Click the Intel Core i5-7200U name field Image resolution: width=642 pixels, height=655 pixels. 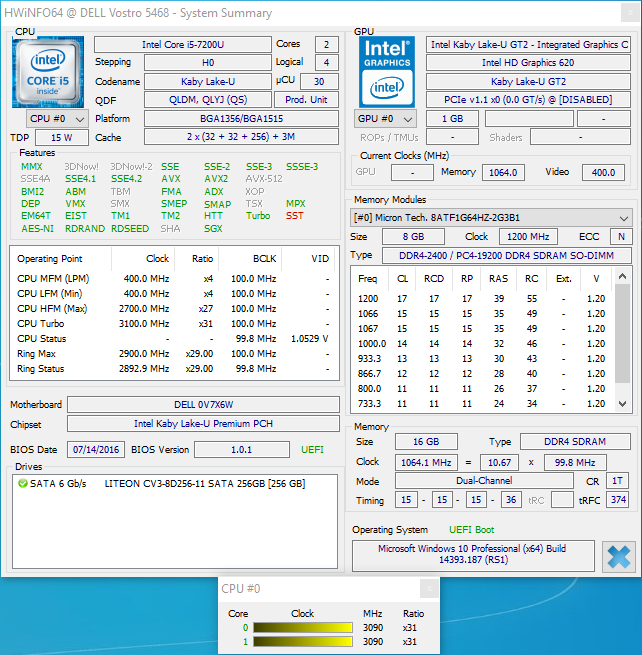tap(183, 44)
